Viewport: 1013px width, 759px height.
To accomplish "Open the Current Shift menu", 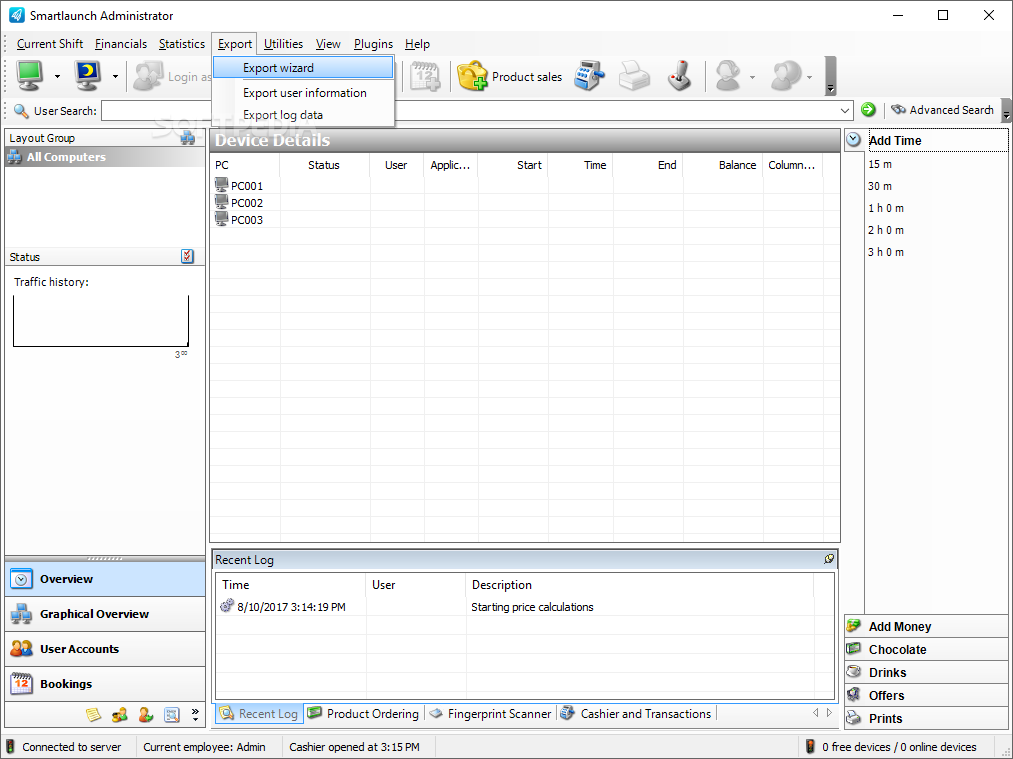I will [x=50, y=44].
